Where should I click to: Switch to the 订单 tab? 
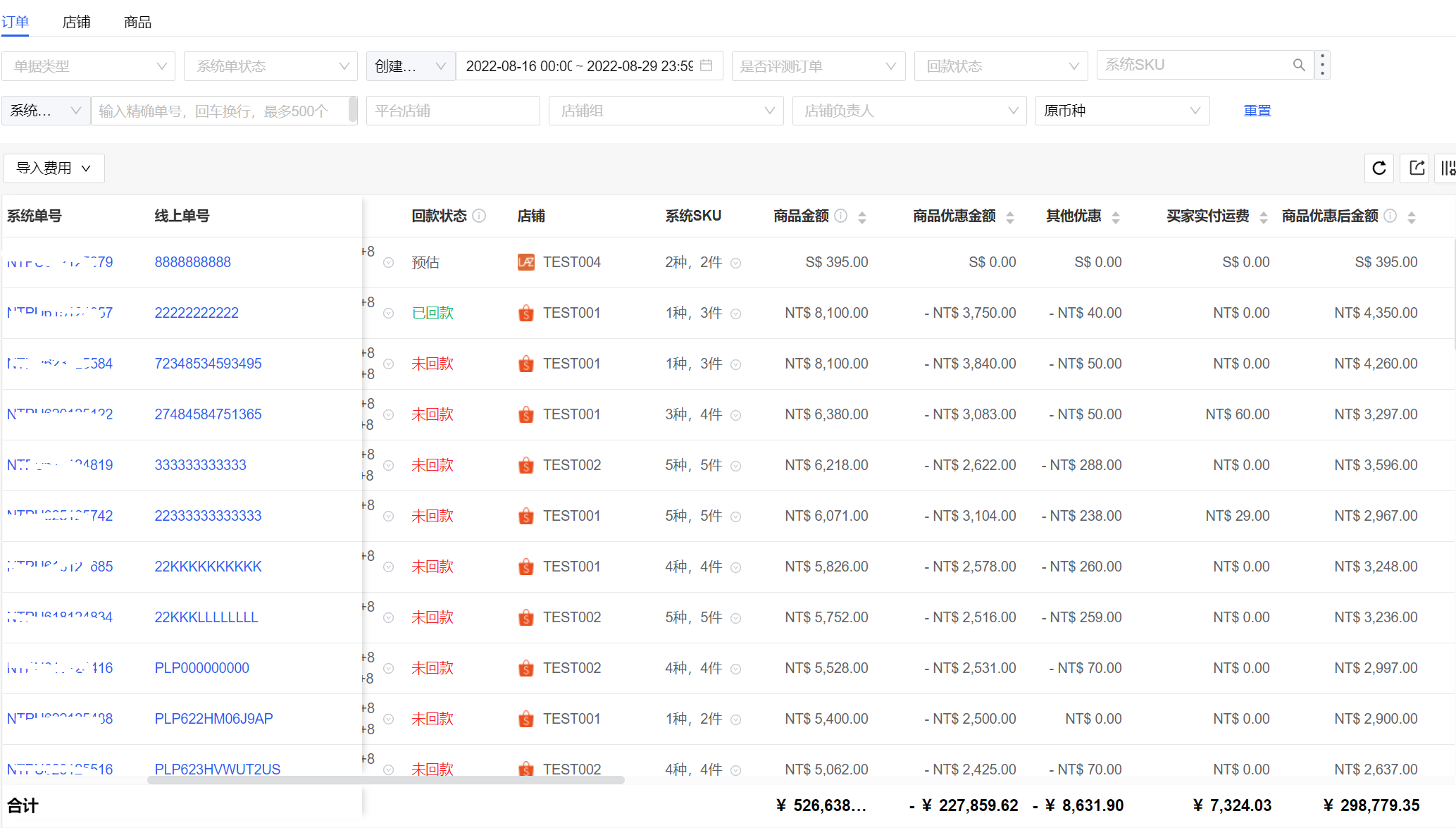point(15,22)
